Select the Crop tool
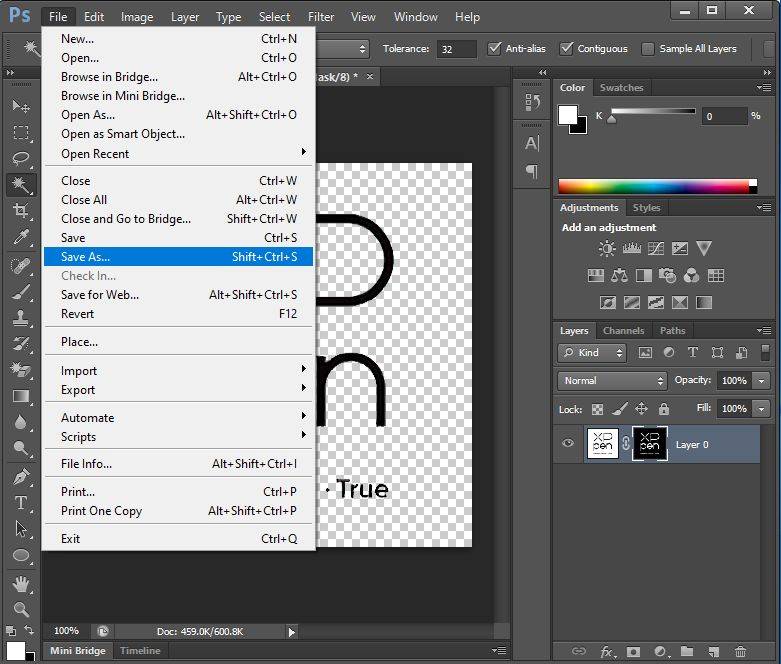Viewport: 781px width, 664px height. 20,211
